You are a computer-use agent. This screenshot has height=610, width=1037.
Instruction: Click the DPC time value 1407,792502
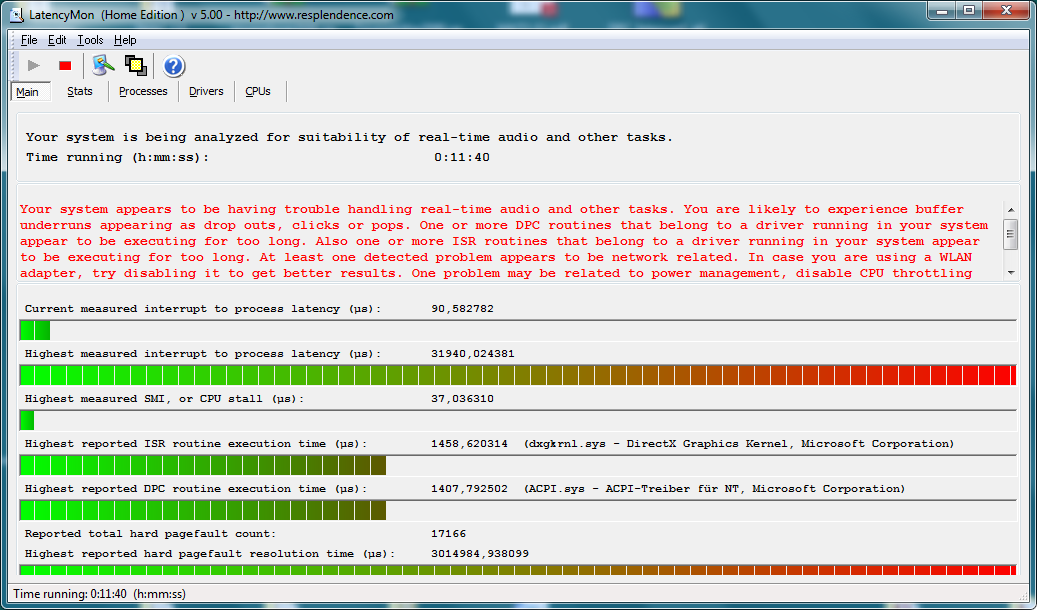point(469,489)
